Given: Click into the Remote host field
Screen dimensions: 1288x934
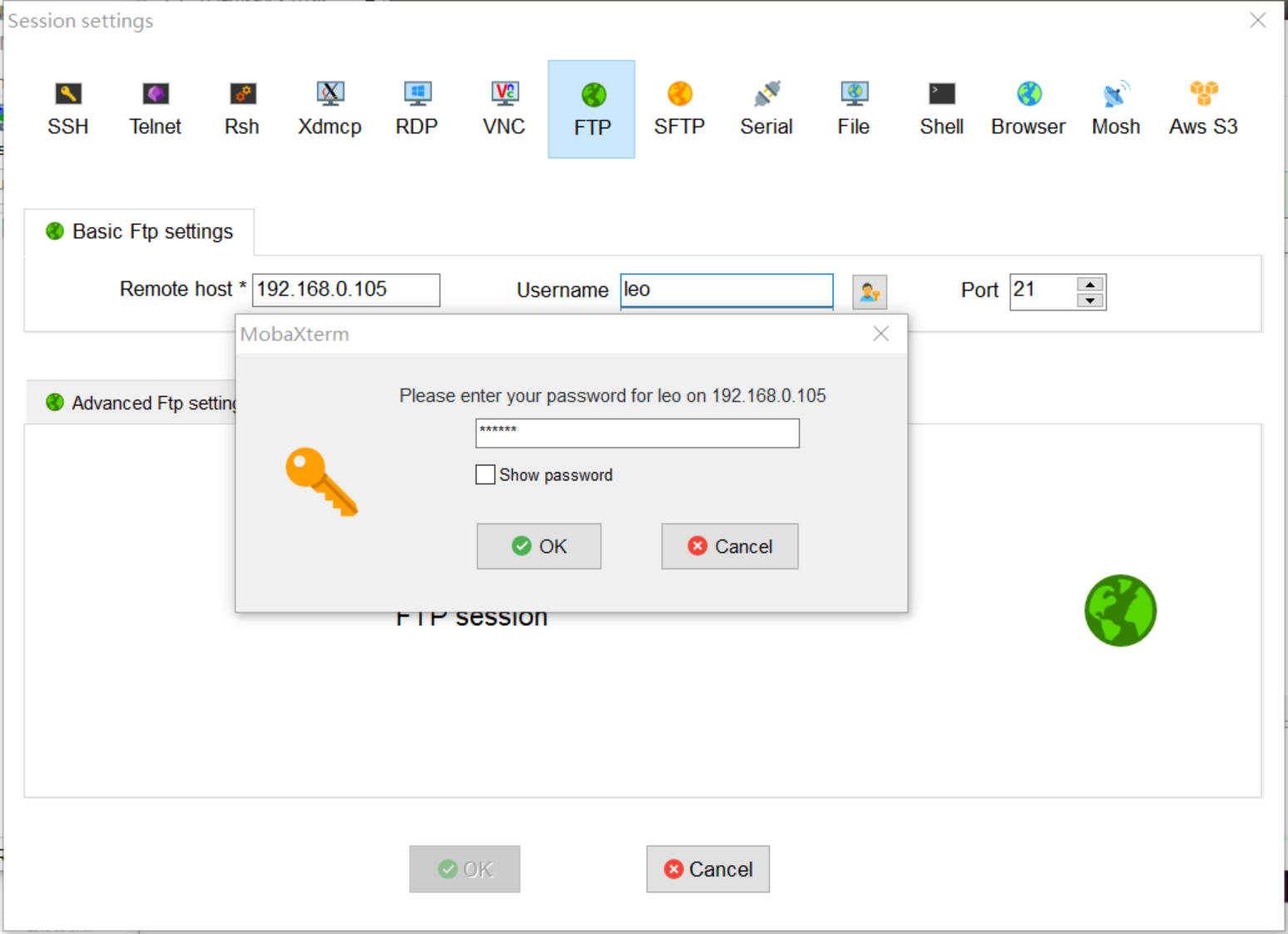Looking at the screenshot, I should pyautogui.click(x=346, y=290).
